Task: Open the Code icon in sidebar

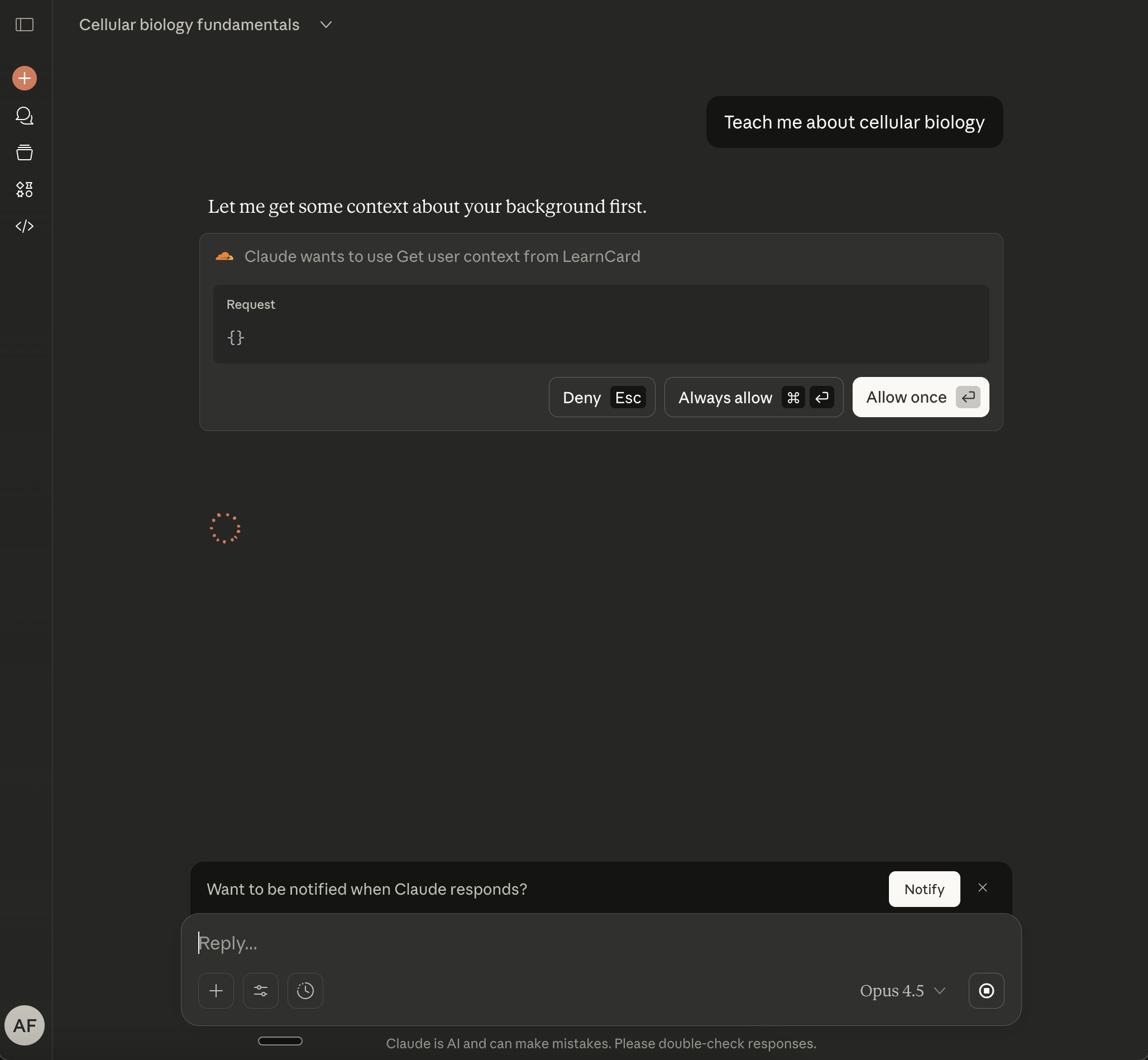Action: click(x=25, y=226)
